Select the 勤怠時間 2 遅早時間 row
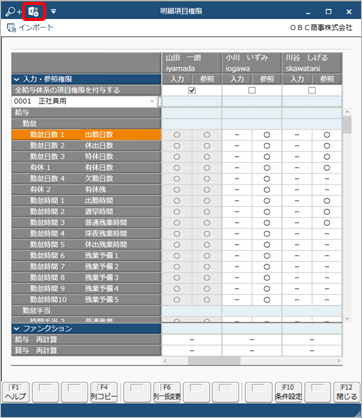Image resolution: width=362 pixels, height=418 pixels. tap(86, 212)
